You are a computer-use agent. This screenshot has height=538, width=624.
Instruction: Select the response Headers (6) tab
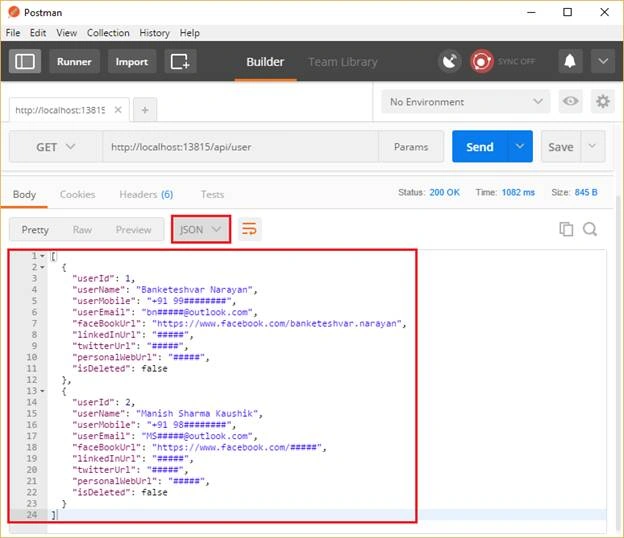(x=146, y=195)
